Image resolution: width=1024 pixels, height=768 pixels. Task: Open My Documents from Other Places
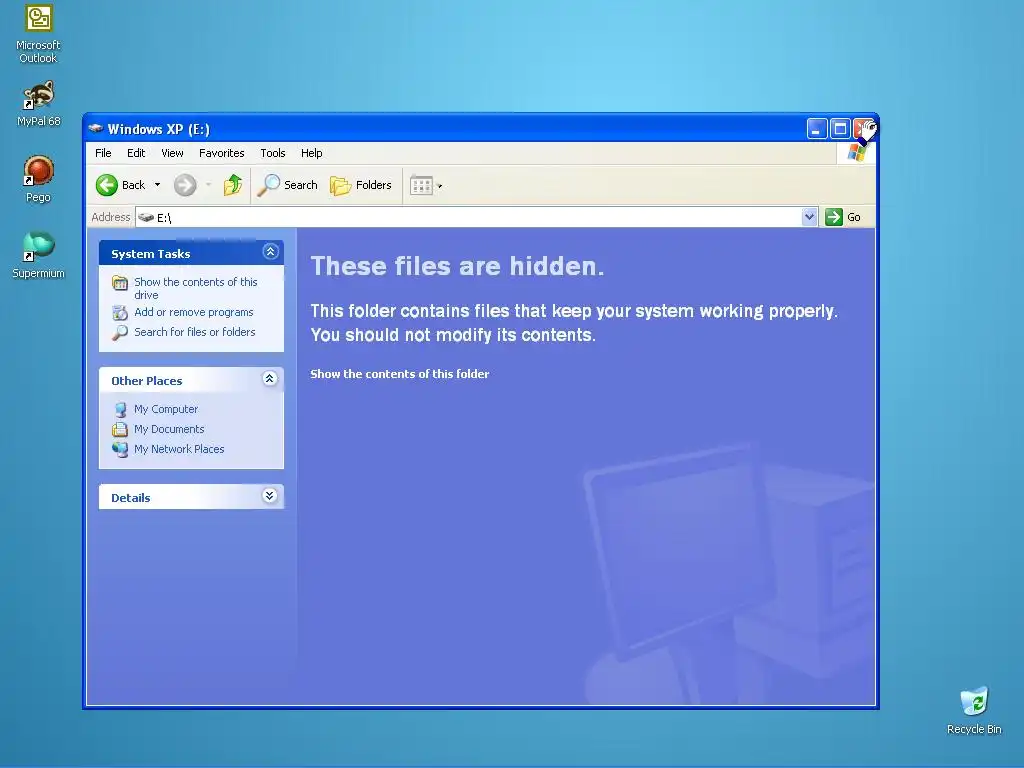click(169, 429)
